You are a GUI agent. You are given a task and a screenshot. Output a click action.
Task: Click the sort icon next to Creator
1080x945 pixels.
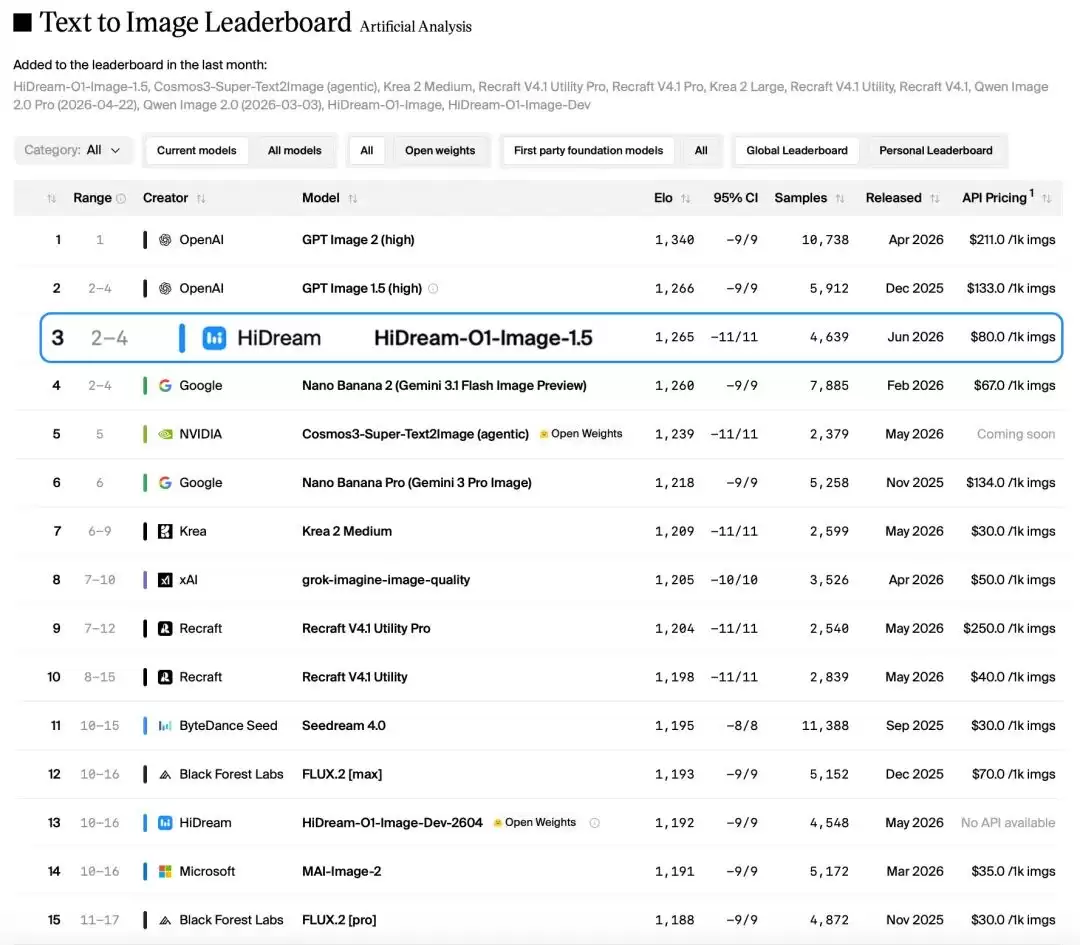(x=201, y=198)
